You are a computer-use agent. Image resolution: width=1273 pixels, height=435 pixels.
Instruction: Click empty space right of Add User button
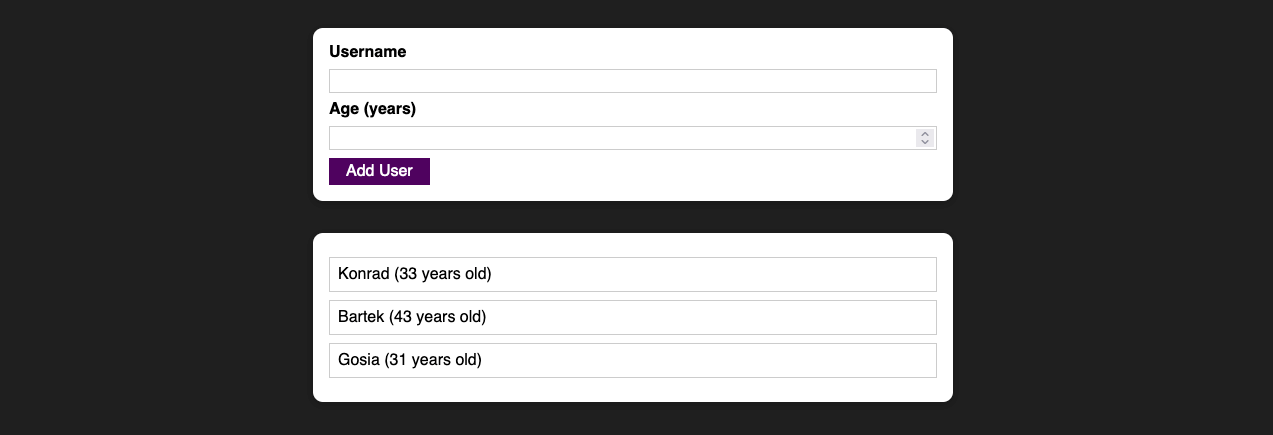click(680, 172)
